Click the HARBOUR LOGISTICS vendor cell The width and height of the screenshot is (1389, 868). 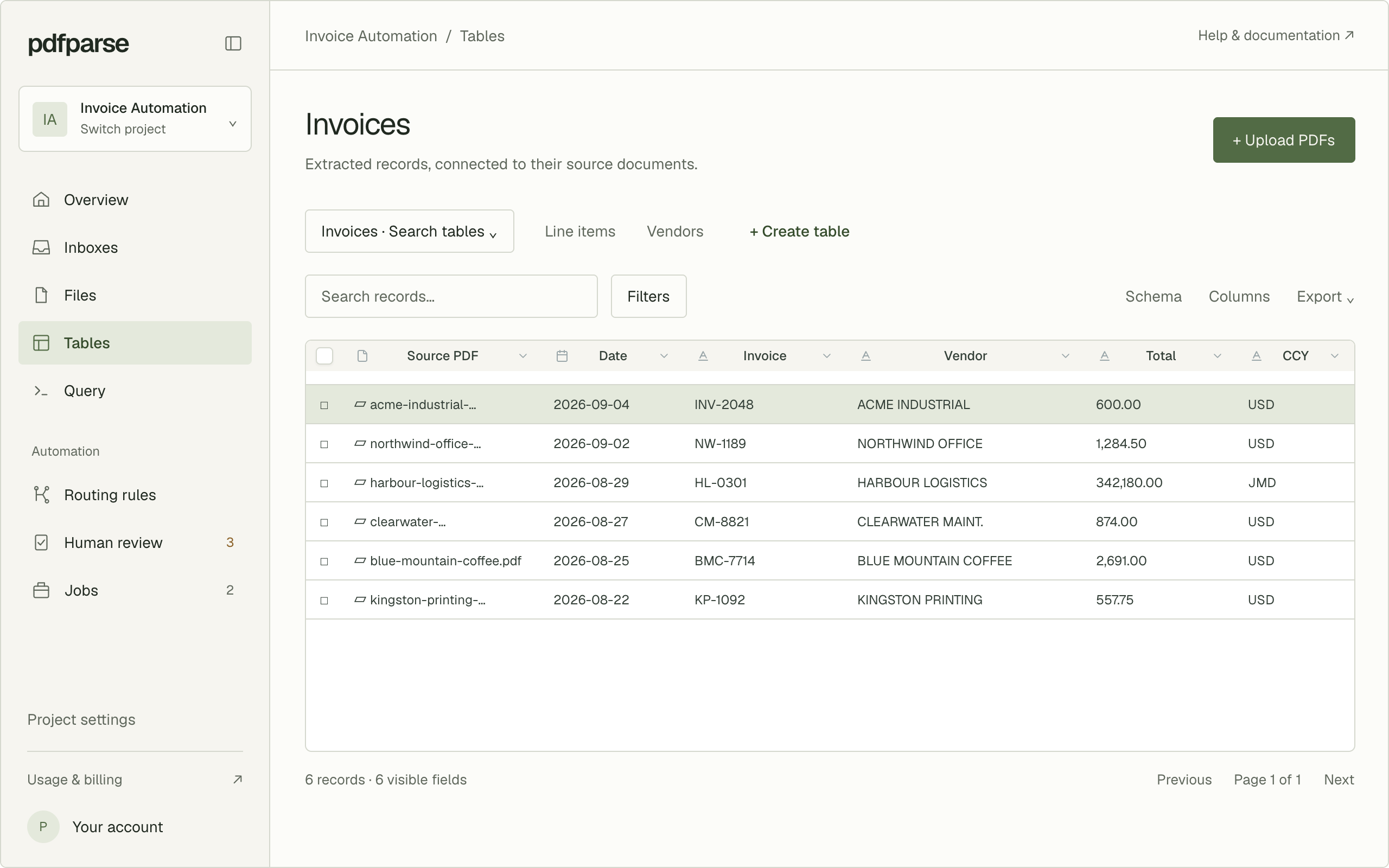[922, 483]
